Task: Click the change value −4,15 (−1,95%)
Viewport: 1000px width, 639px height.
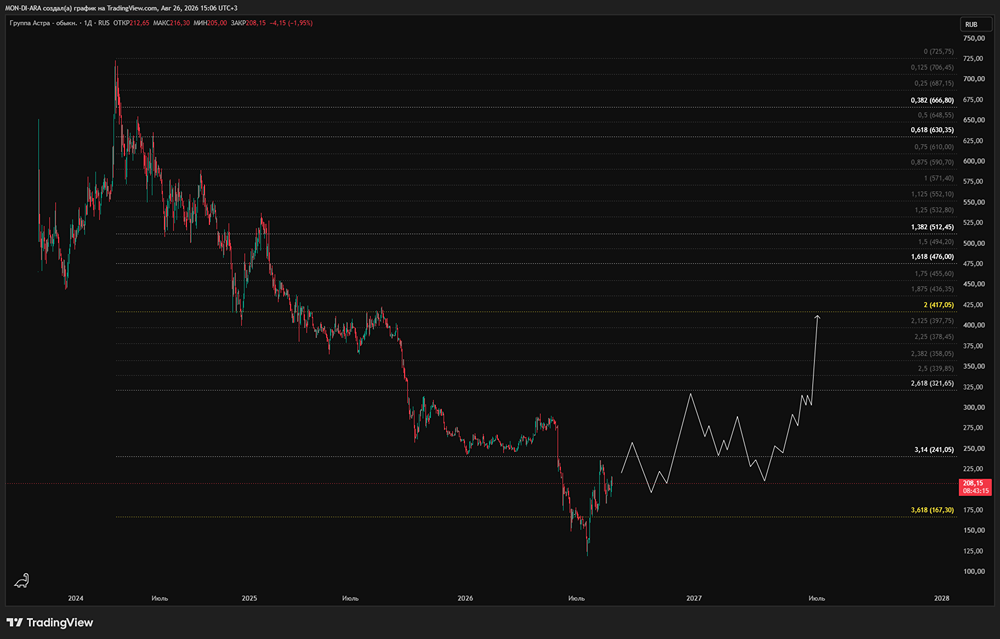Action: pos(291,23)
